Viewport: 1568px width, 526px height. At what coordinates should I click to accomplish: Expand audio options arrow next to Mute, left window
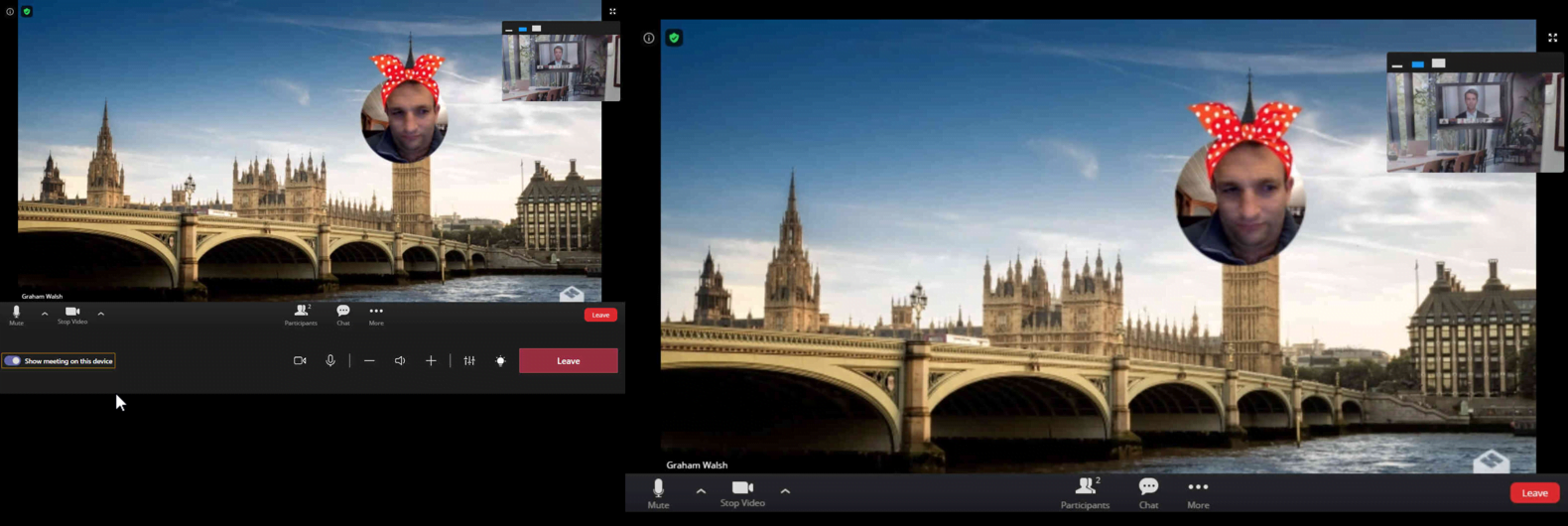tap(45, 314)
